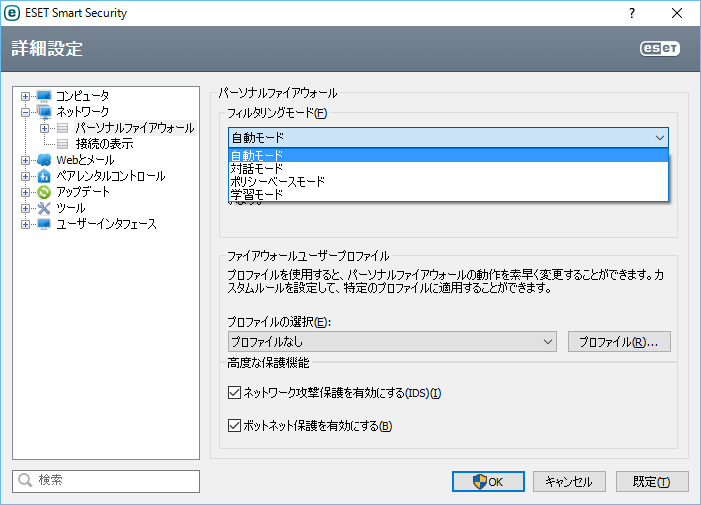Expand the アップデート tree node
701x505 pixels.
click(25, 192)
